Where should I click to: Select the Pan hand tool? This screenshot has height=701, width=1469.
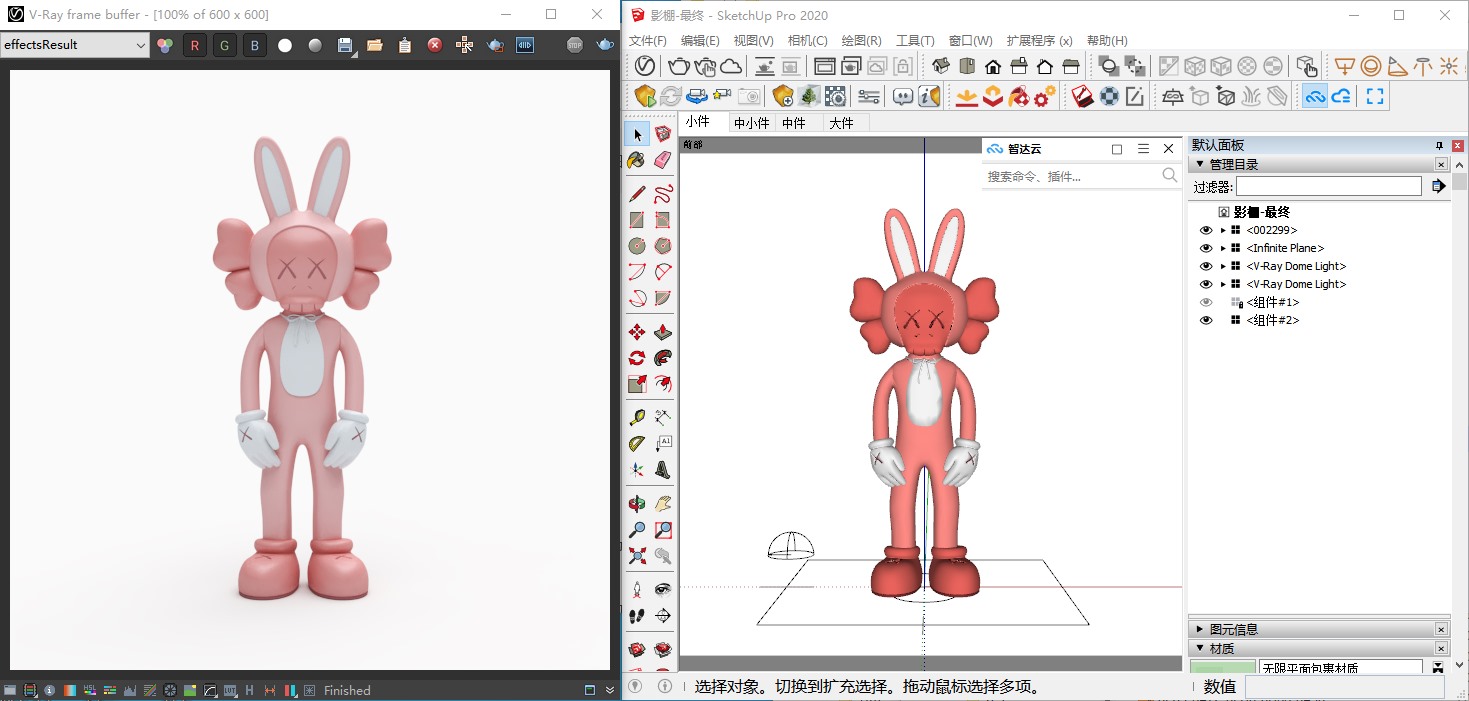point(663,503)
